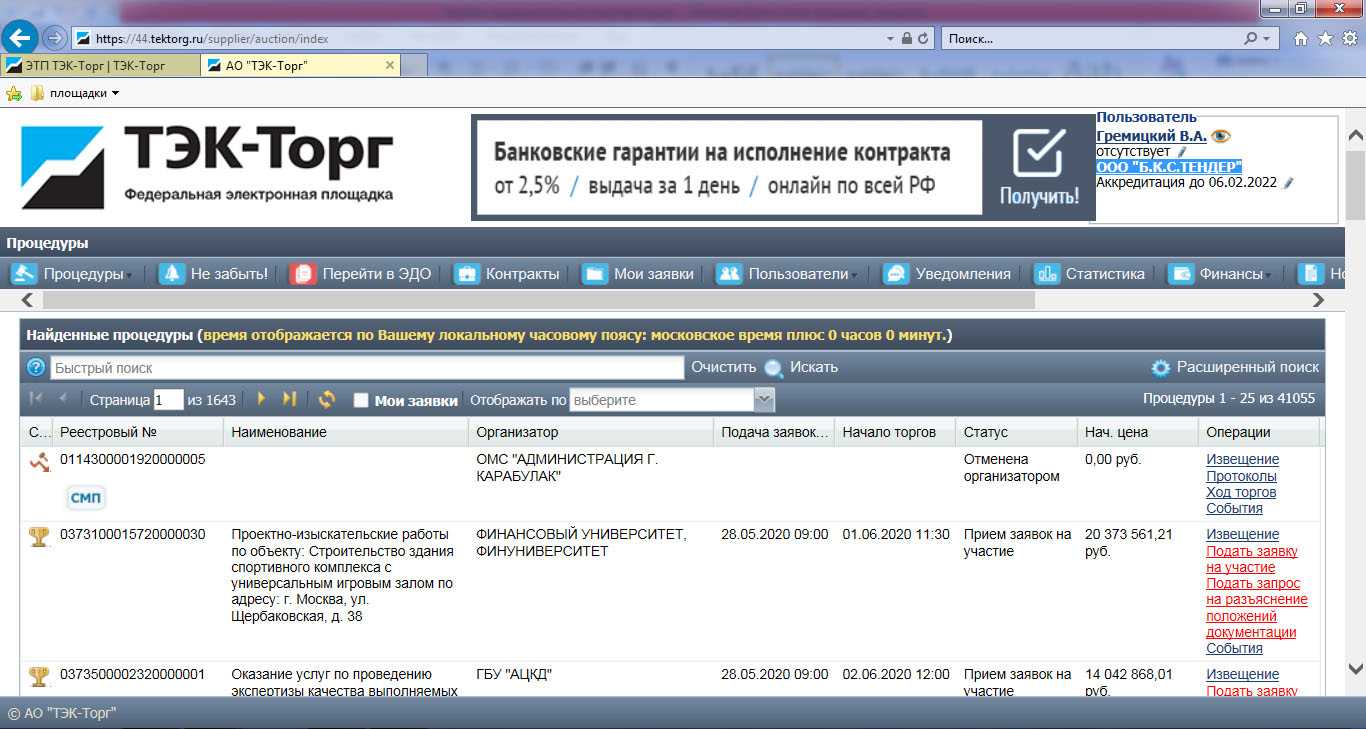Expand the Финансы menu arrow
This screenshot has height=729, width=1366.
pos(1269,276)
